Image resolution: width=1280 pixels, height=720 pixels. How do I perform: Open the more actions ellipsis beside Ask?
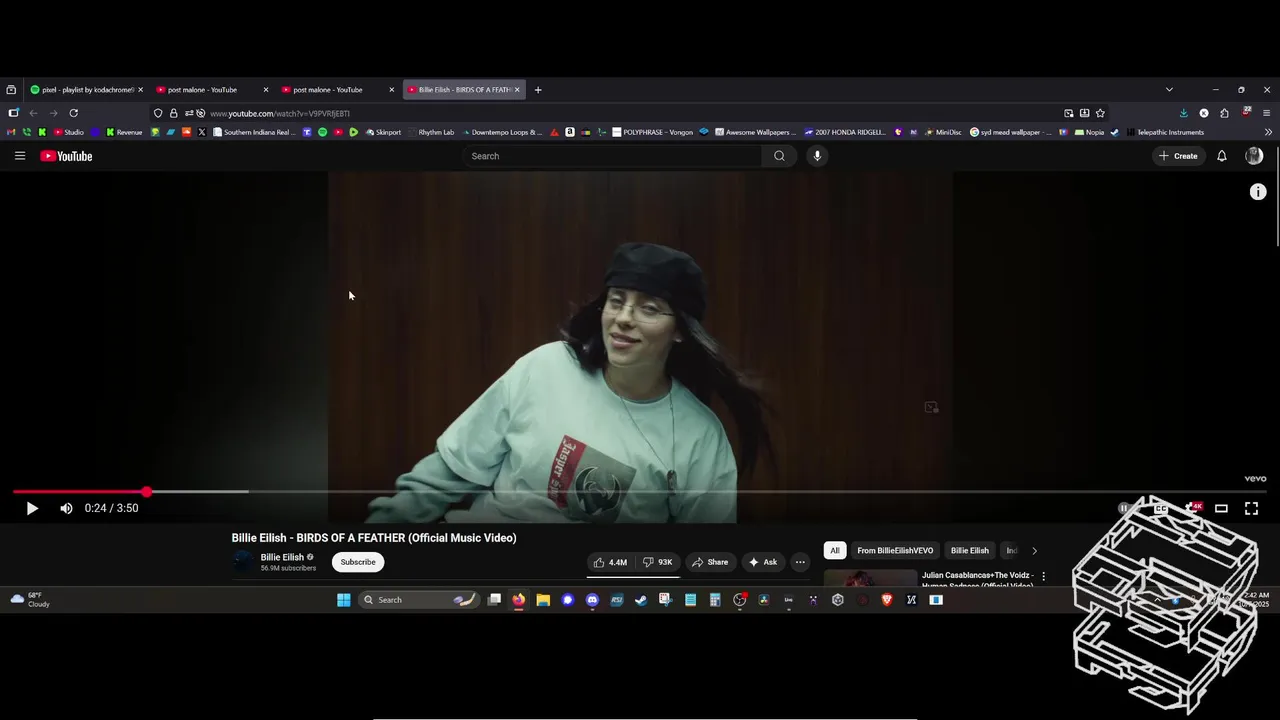click(x=800, y=562)
